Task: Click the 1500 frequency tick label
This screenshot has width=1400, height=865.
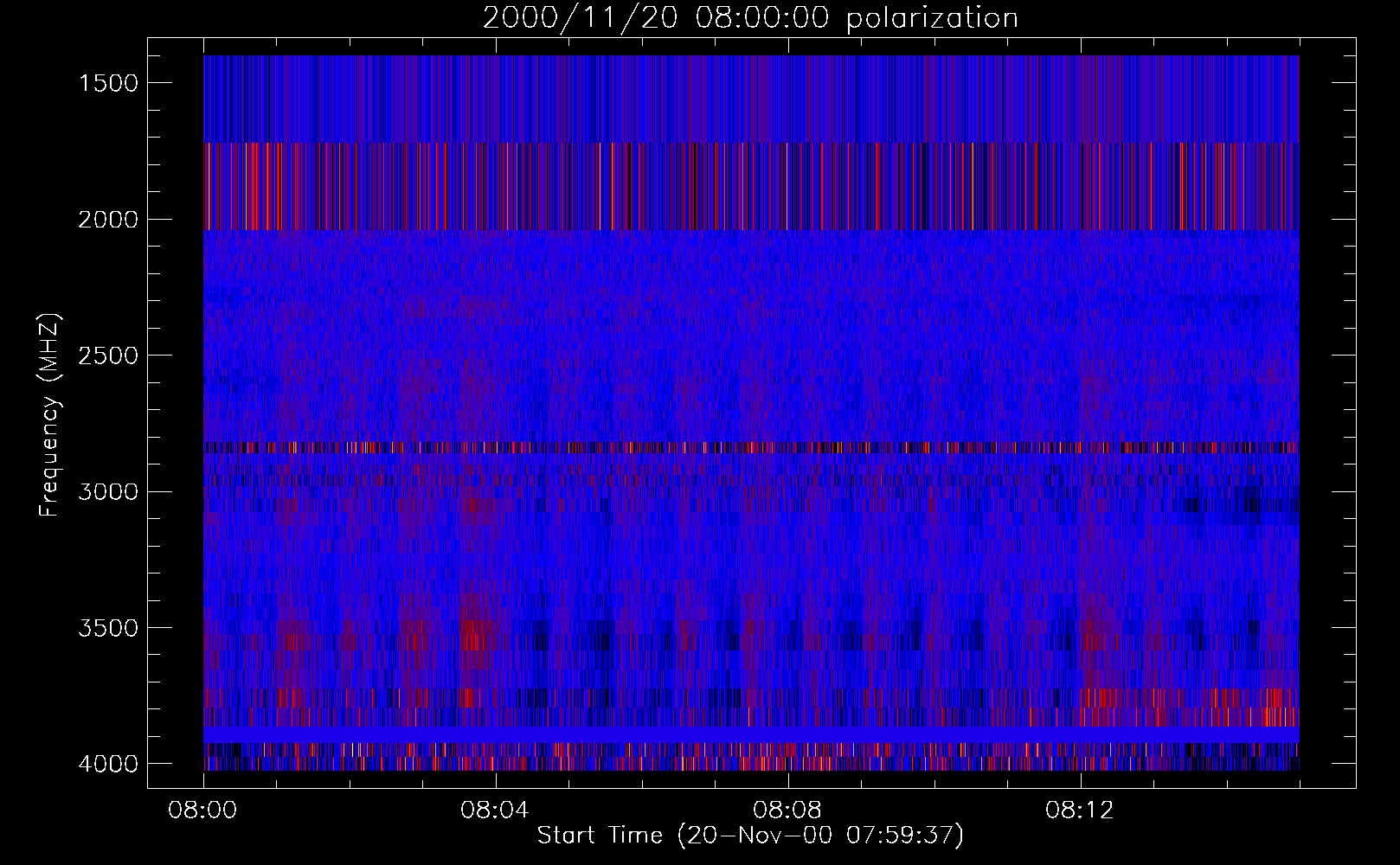Action: 108,83
